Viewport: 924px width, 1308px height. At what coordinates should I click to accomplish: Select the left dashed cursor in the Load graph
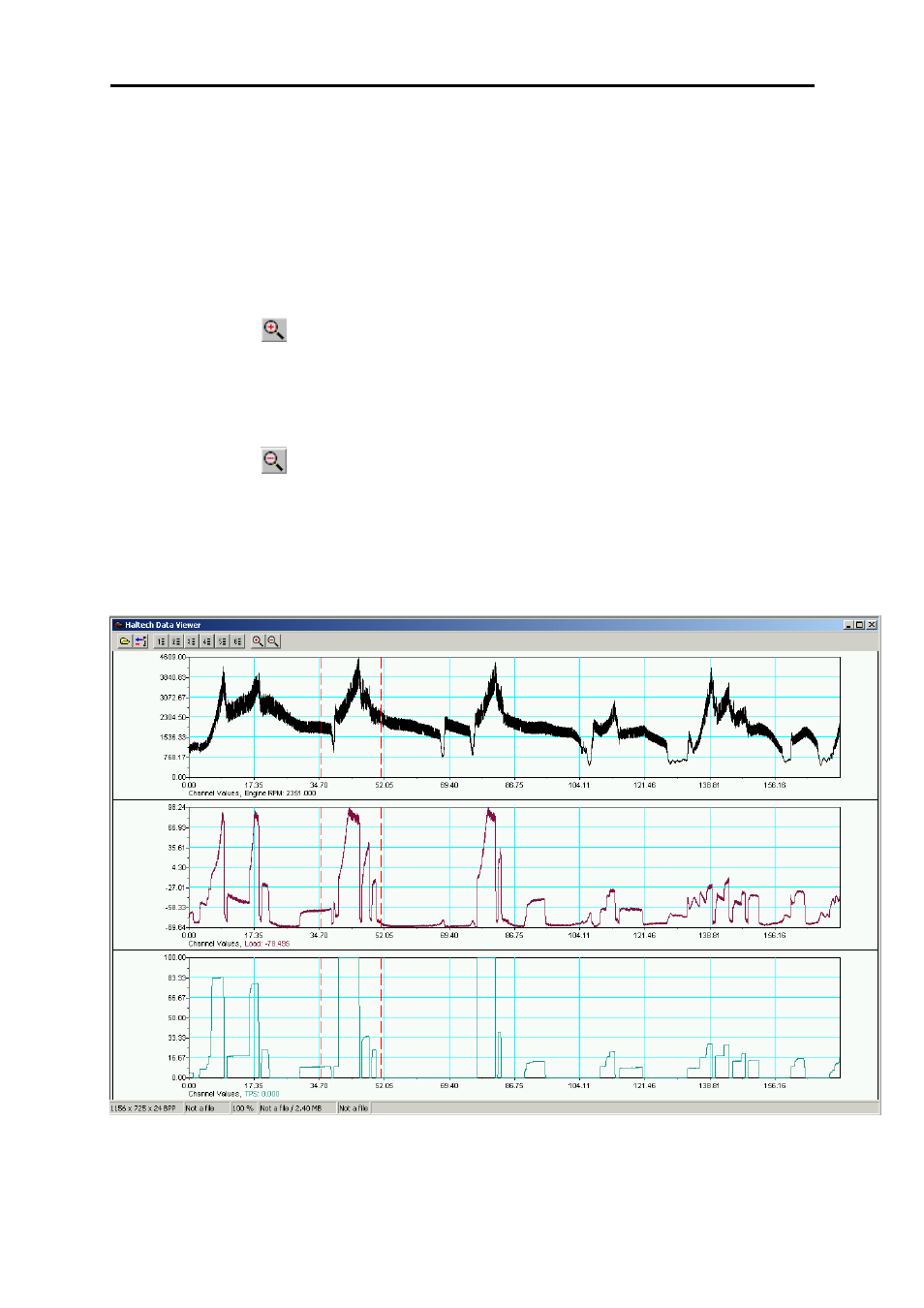[x=321, y=867]
